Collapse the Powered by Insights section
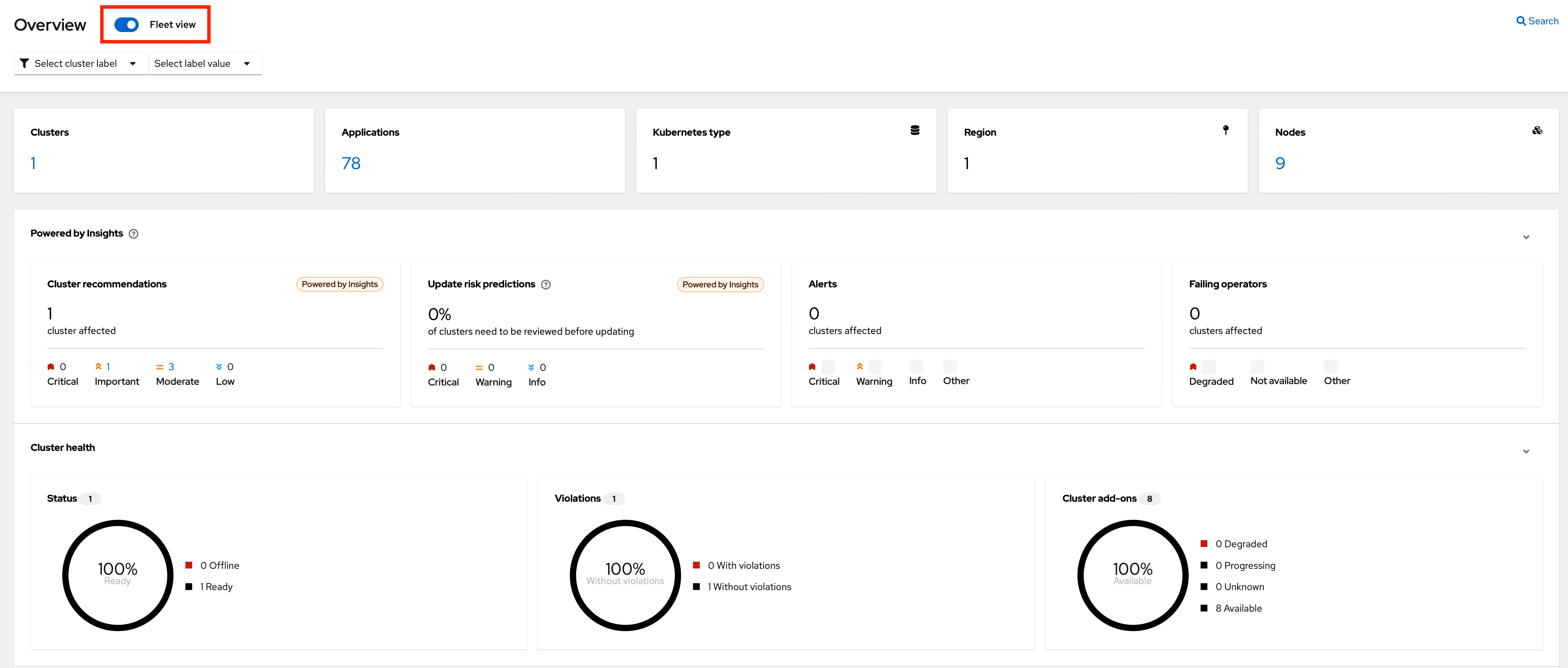Viewport: 1568px width, 668px height. tap(1526, 237)
